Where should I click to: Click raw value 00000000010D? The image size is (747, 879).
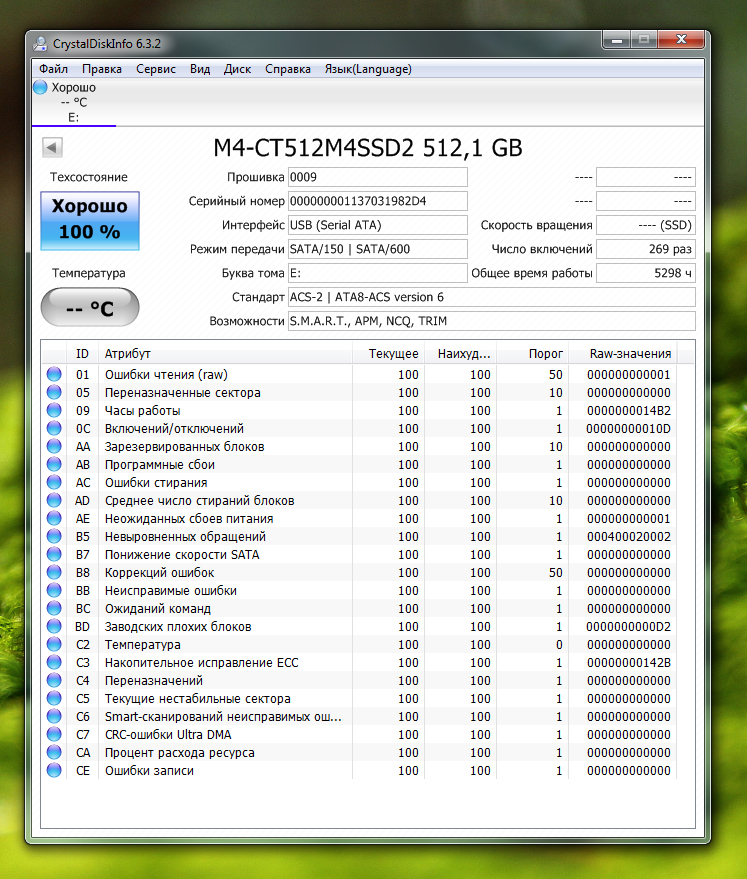click(629, 428)
